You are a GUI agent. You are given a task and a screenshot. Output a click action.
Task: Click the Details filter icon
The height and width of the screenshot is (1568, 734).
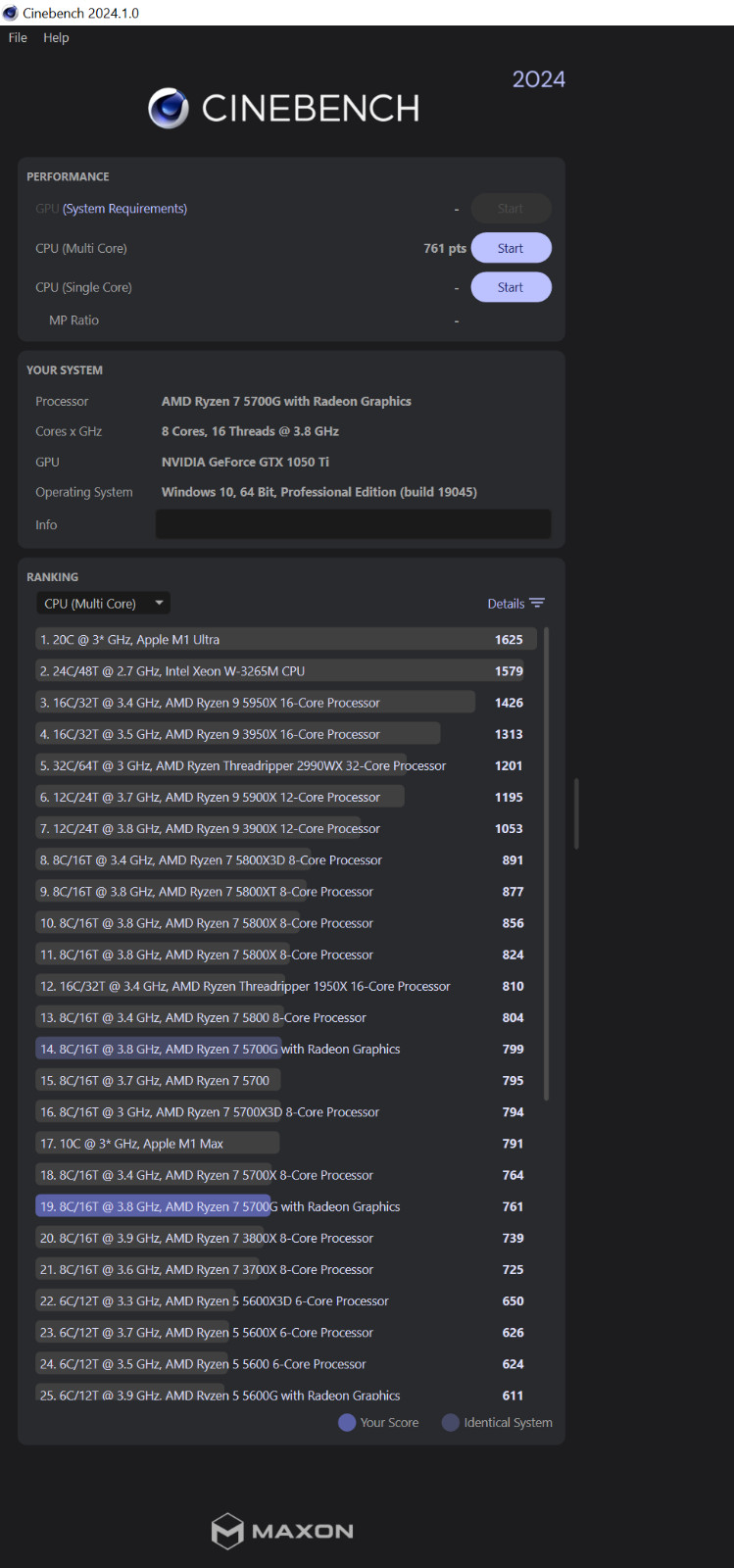click(537, 604)
